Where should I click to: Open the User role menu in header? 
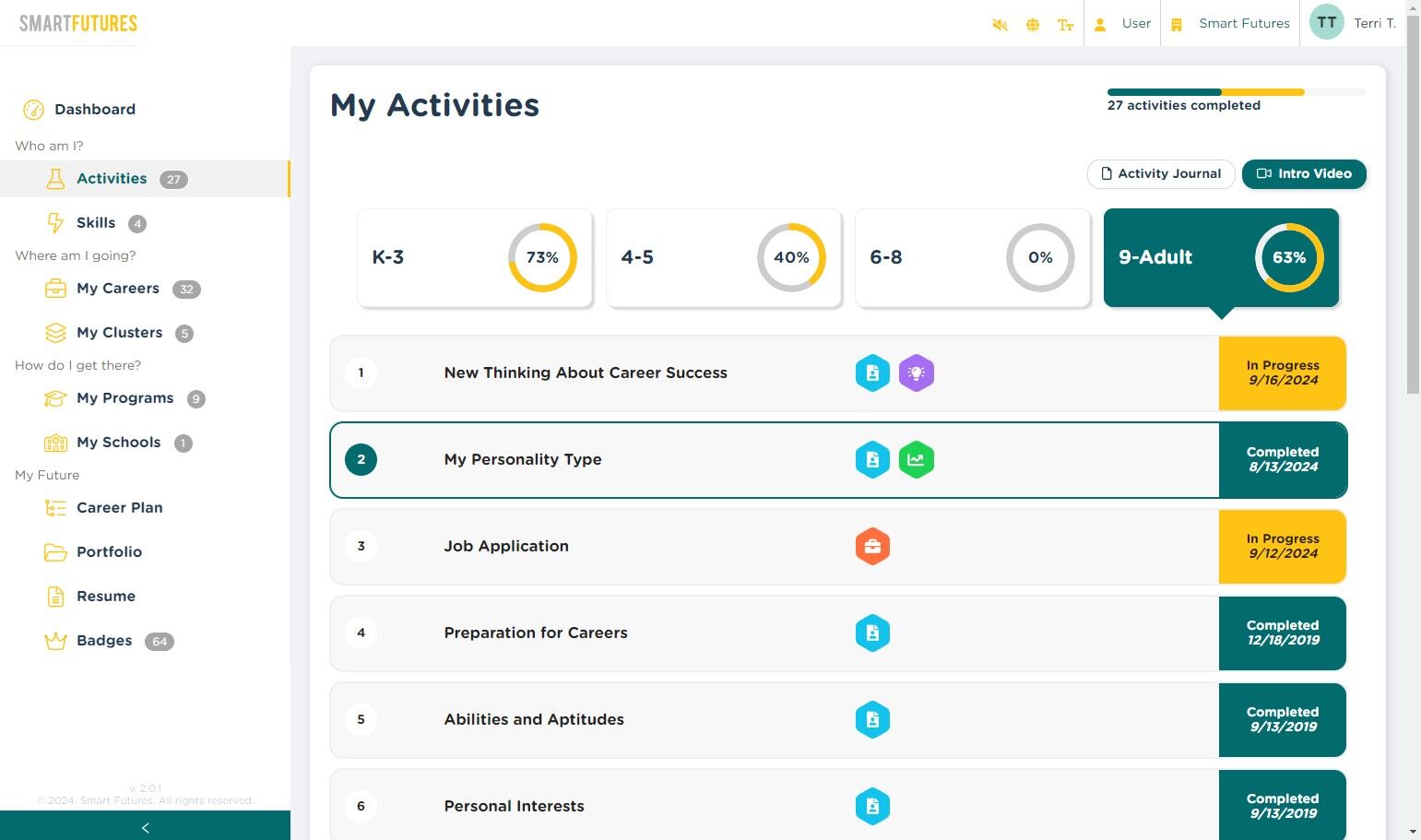[1122, 23]
